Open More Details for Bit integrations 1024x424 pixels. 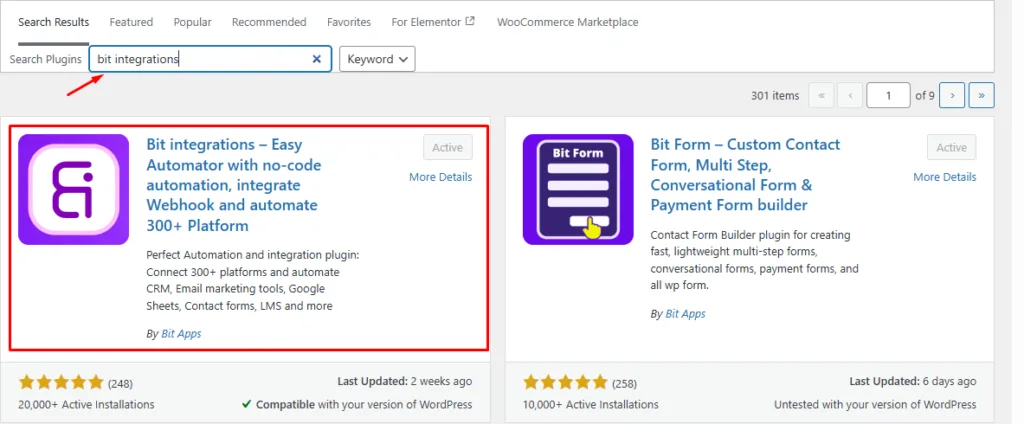(x=440, y=177)
